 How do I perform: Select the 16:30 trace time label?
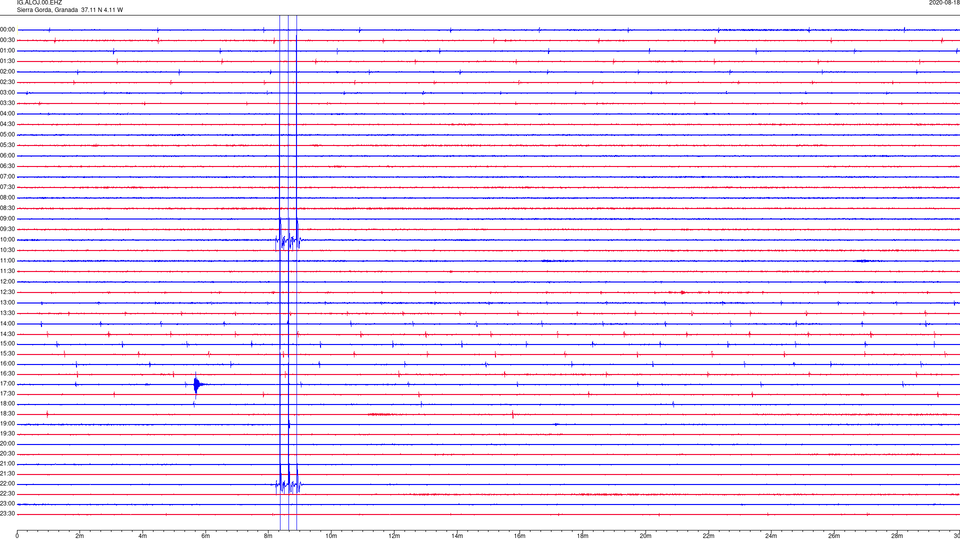point(7,373)
